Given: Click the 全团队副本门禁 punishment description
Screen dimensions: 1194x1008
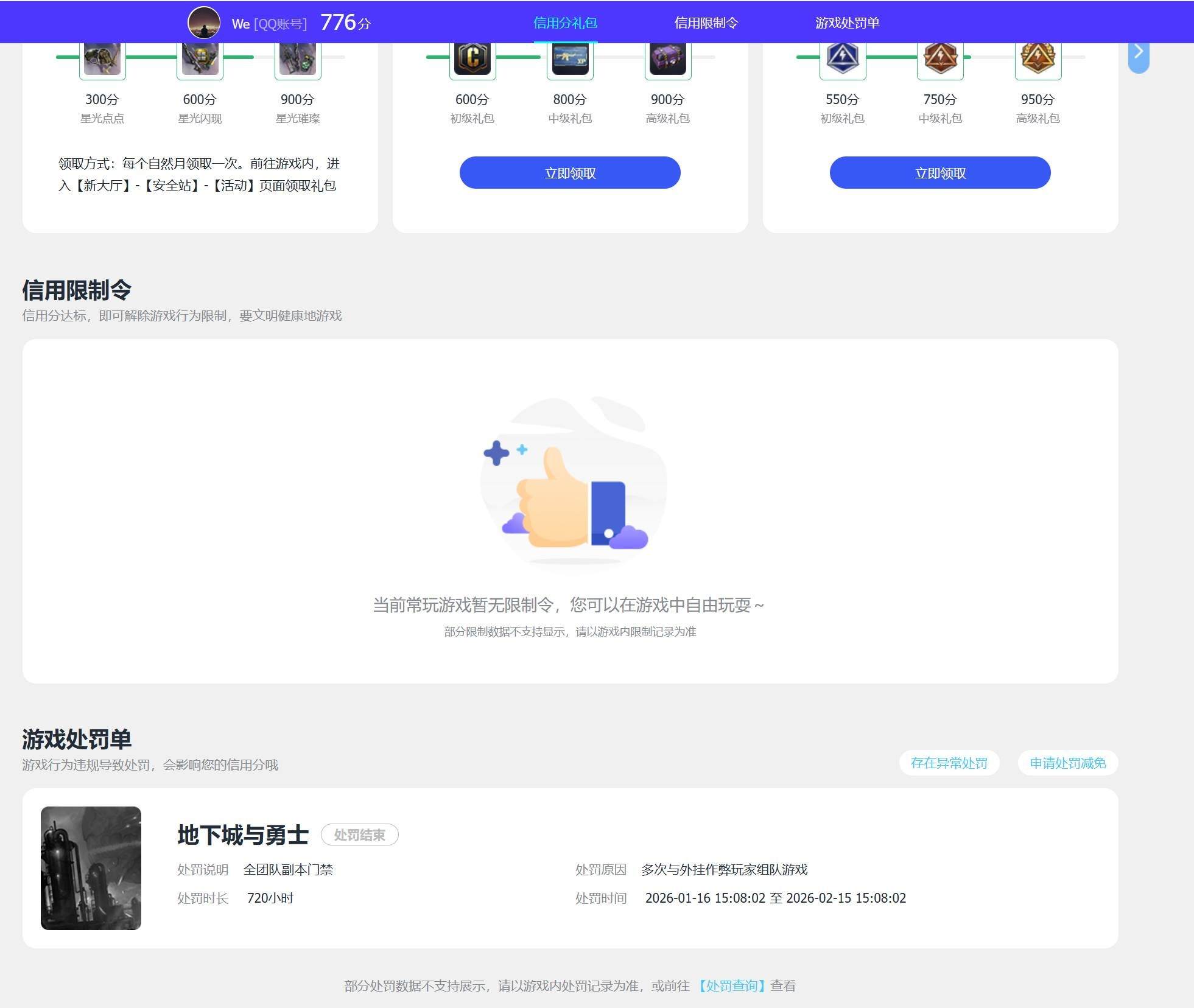Looking at the screenshot, I should pyautogui.click(x=288, y=870).
